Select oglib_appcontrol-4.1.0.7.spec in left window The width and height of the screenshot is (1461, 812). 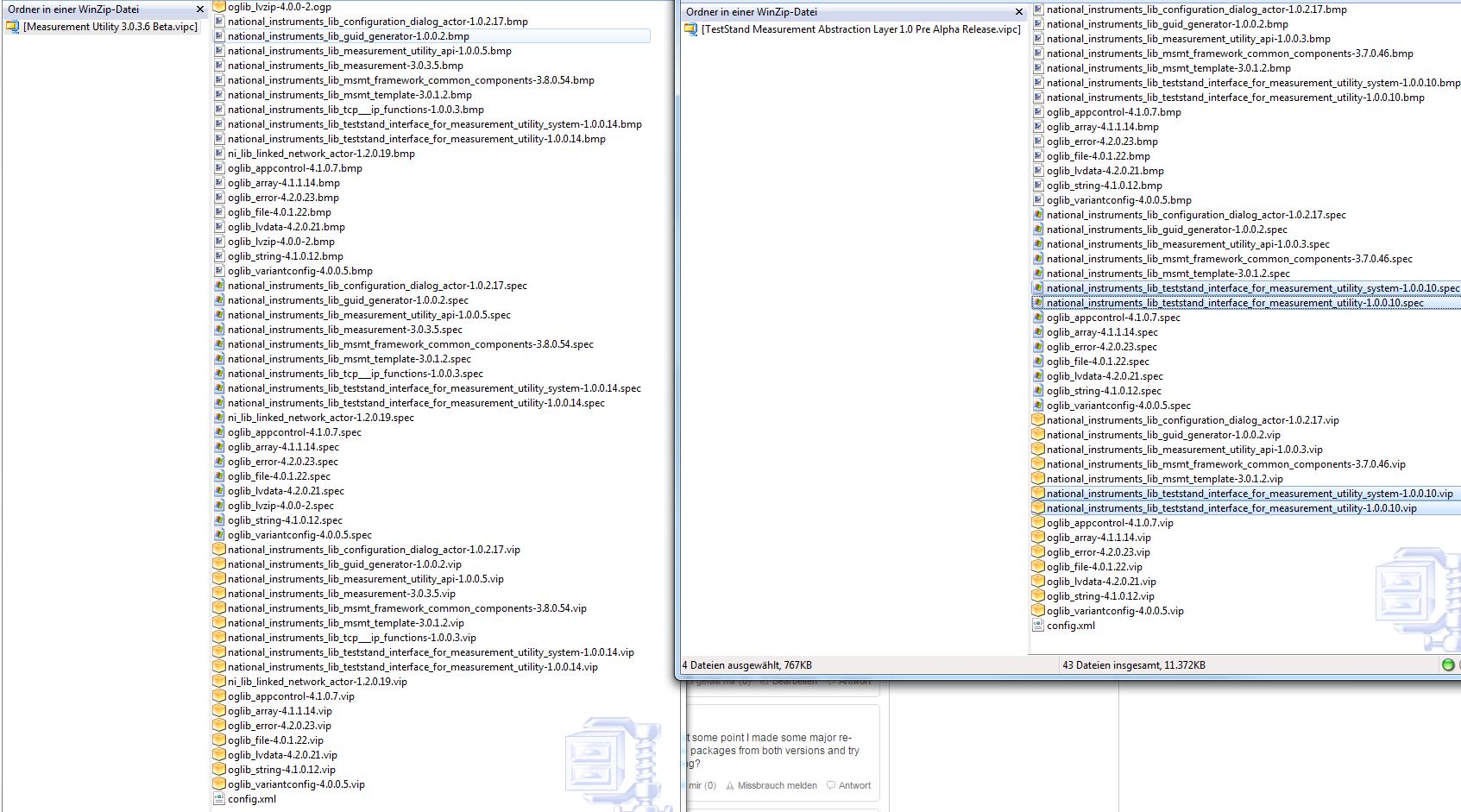click(x=294, y=432)
